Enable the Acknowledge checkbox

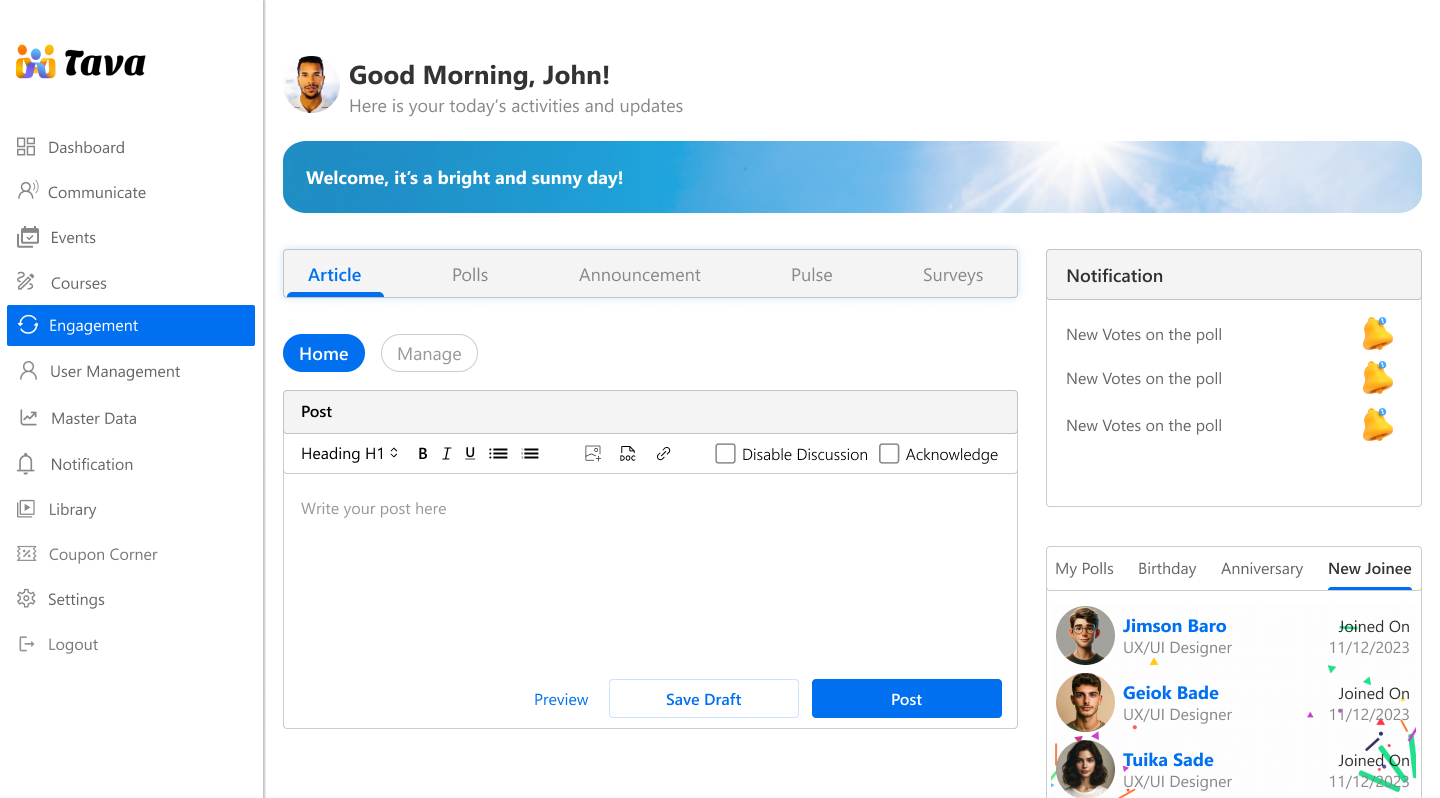point(889,454)
